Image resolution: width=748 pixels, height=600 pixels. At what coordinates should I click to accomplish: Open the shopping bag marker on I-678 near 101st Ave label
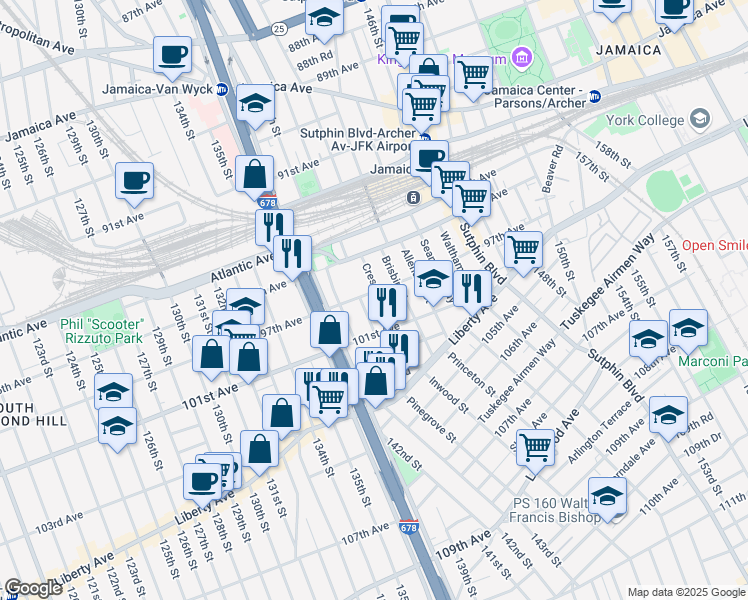[x=330, y=331]
